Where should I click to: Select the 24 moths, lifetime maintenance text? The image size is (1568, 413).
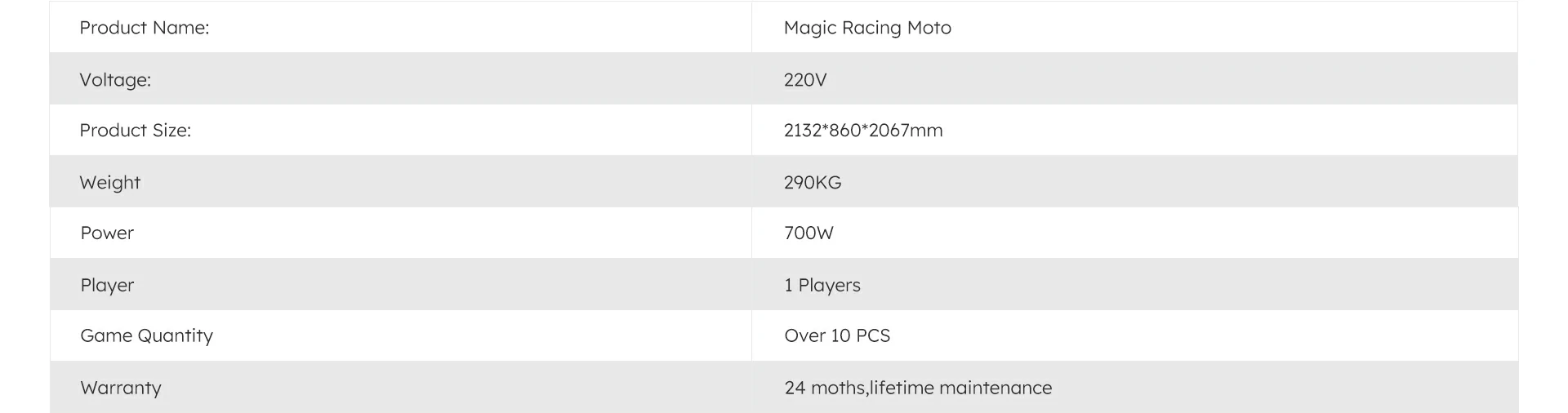coord(918,388)
